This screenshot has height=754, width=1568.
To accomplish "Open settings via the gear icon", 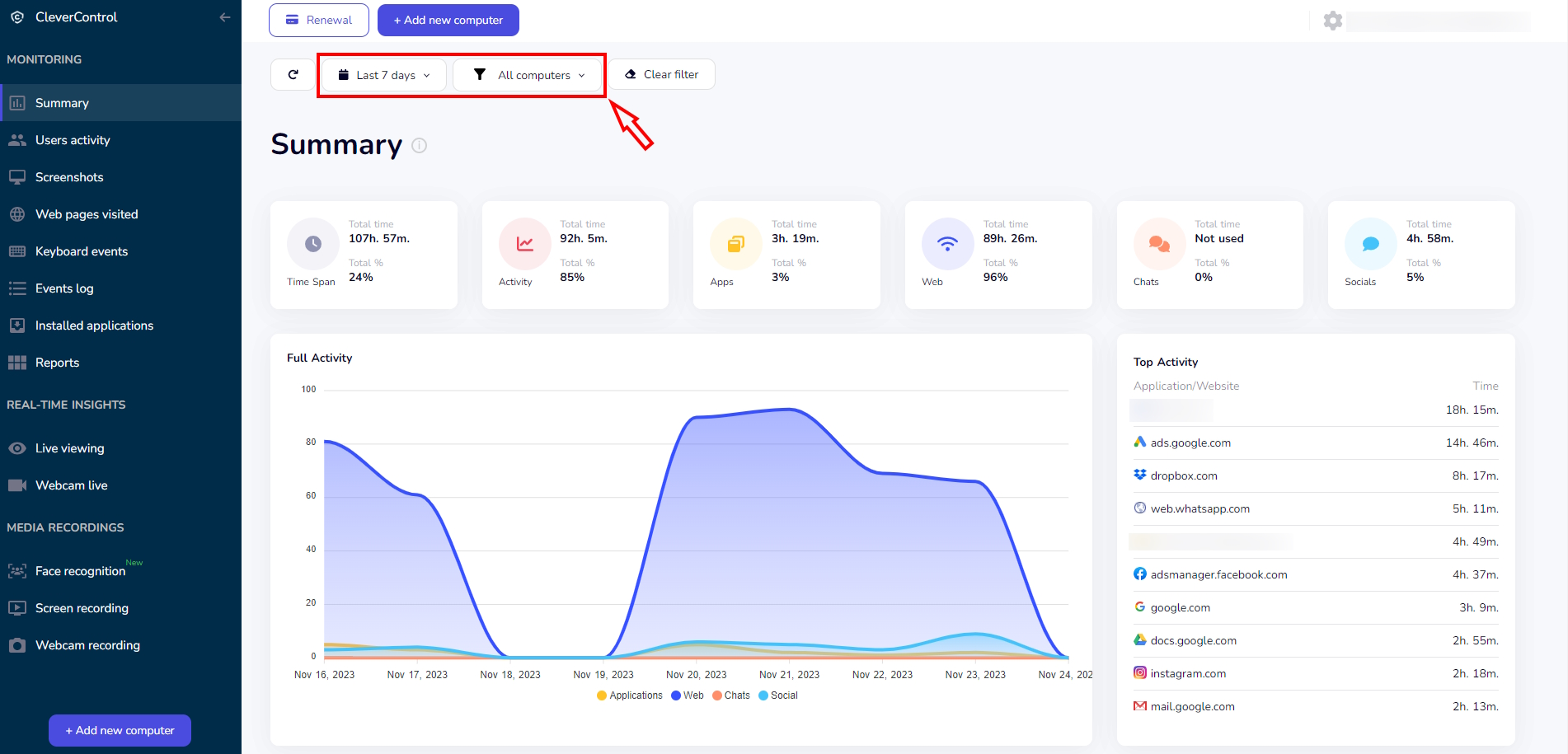I will coord(1332,21).
